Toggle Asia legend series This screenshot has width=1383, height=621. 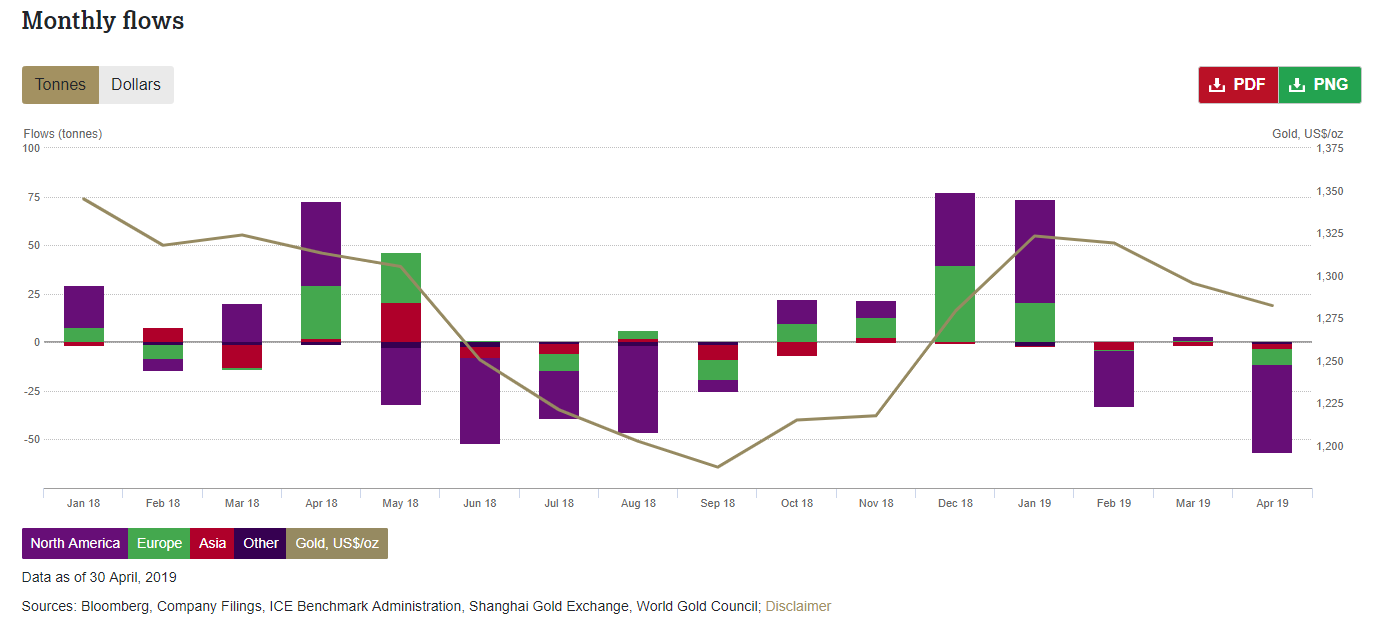coord(212,543)
